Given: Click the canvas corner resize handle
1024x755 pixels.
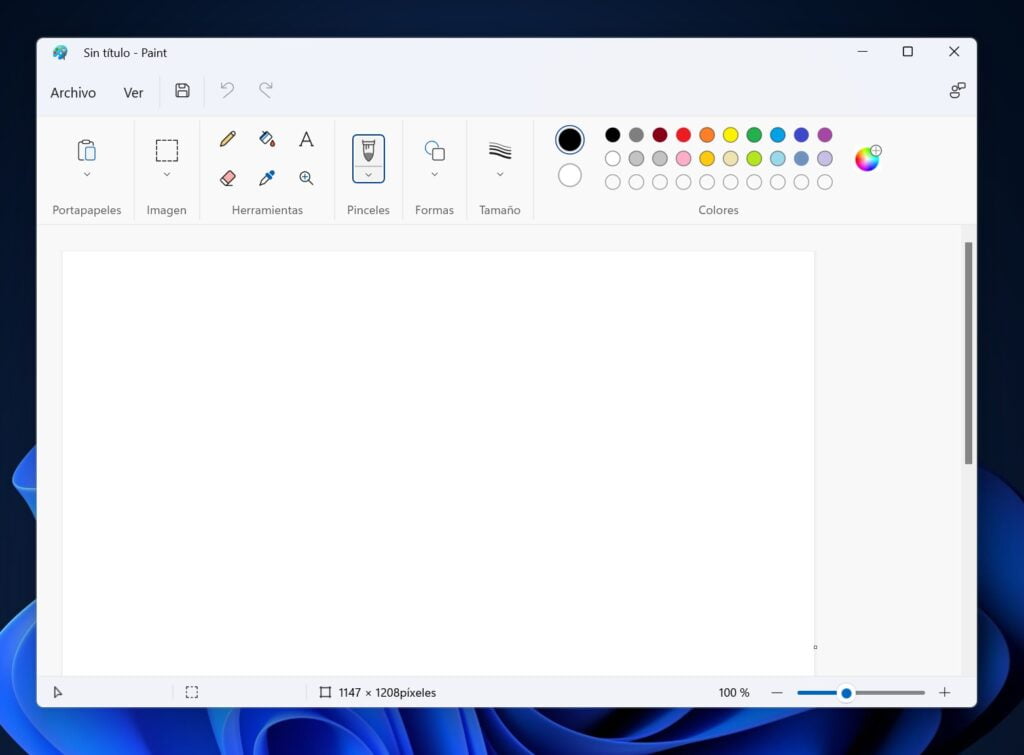Looking at the screenshot, I should 815,647.
